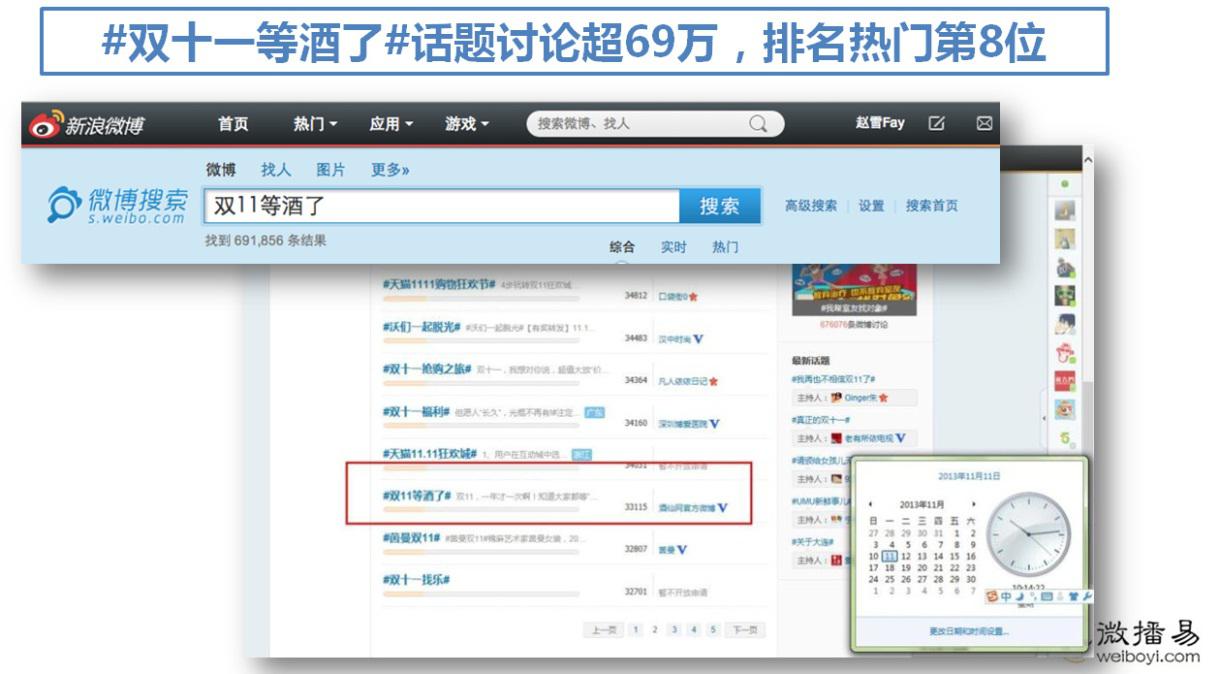Go to next page with 下一页
1219x674 pixels.
(743, 630)
